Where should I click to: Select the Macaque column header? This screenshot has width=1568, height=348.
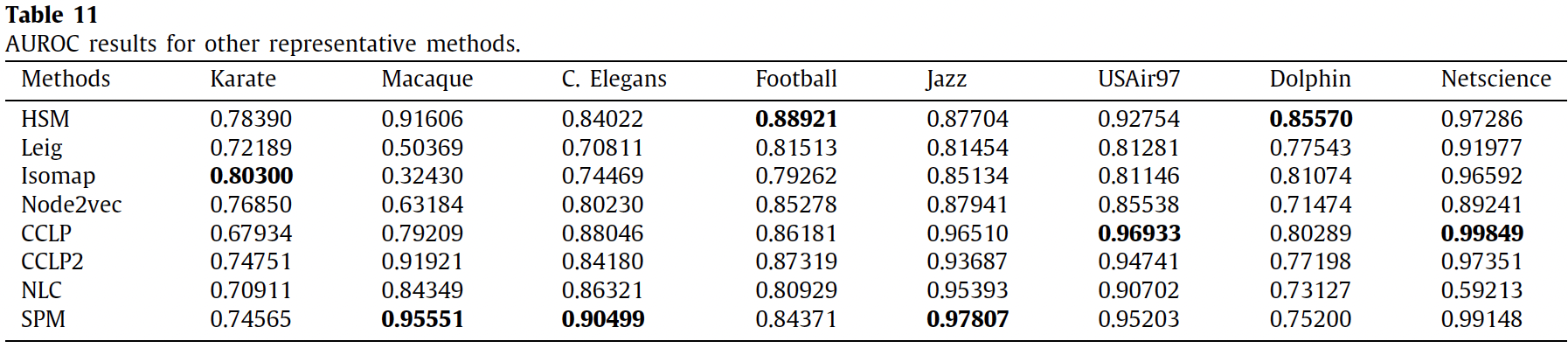[x=427, y=80]
